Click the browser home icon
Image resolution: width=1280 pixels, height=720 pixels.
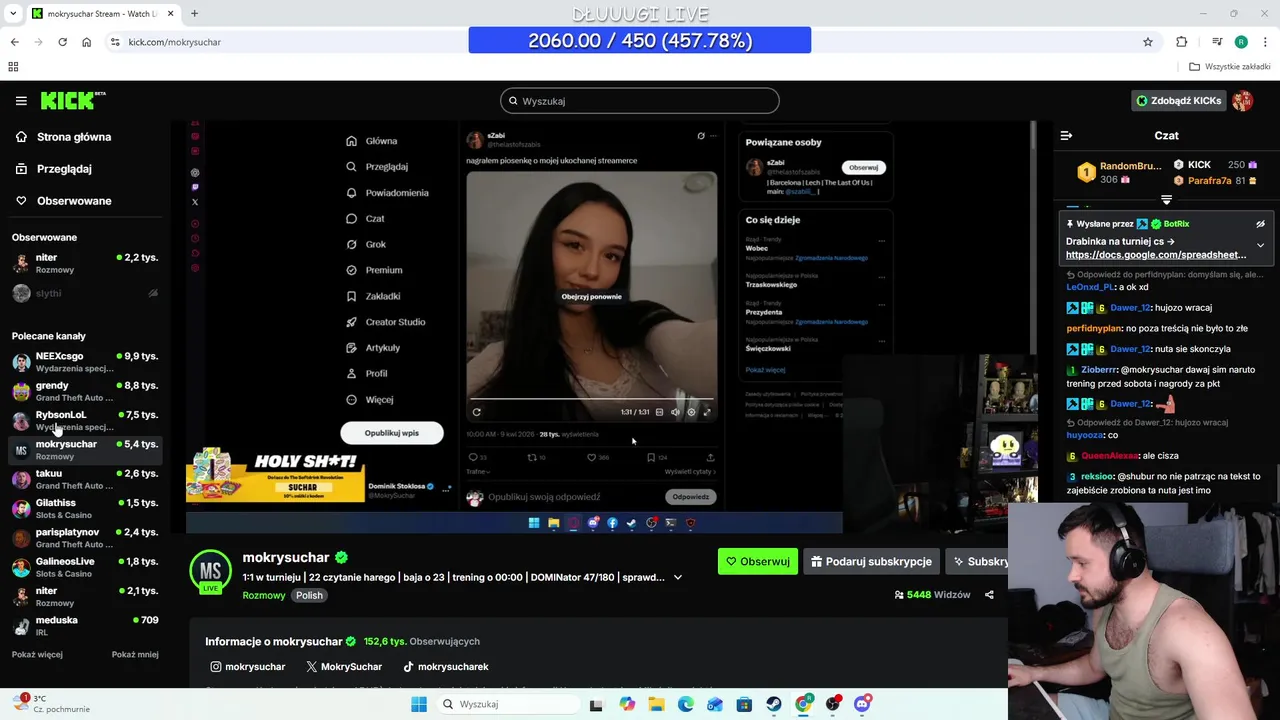point(87,42)
